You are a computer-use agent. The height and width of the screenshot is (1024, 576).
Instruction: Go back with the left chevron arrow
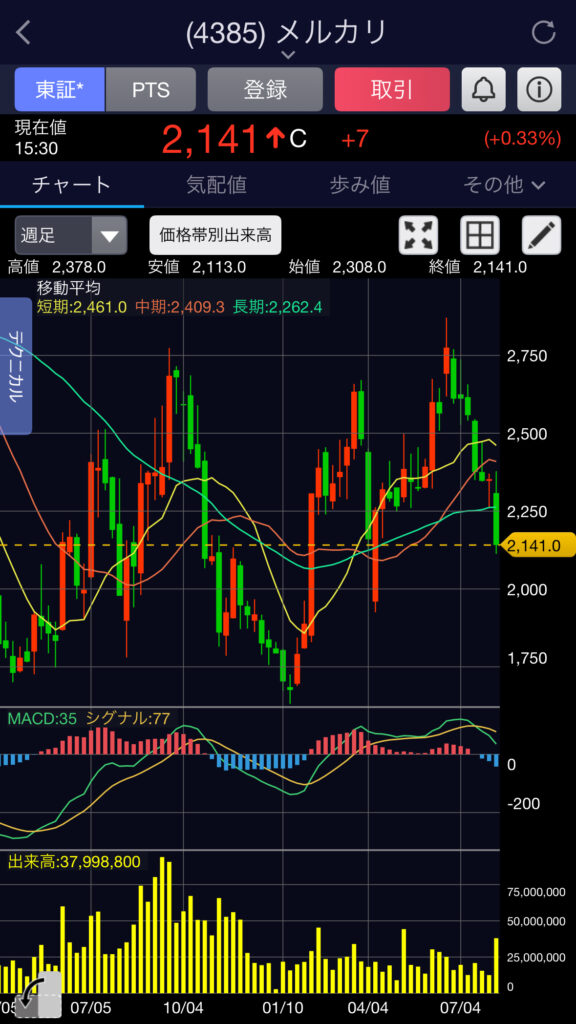point(24,33)
